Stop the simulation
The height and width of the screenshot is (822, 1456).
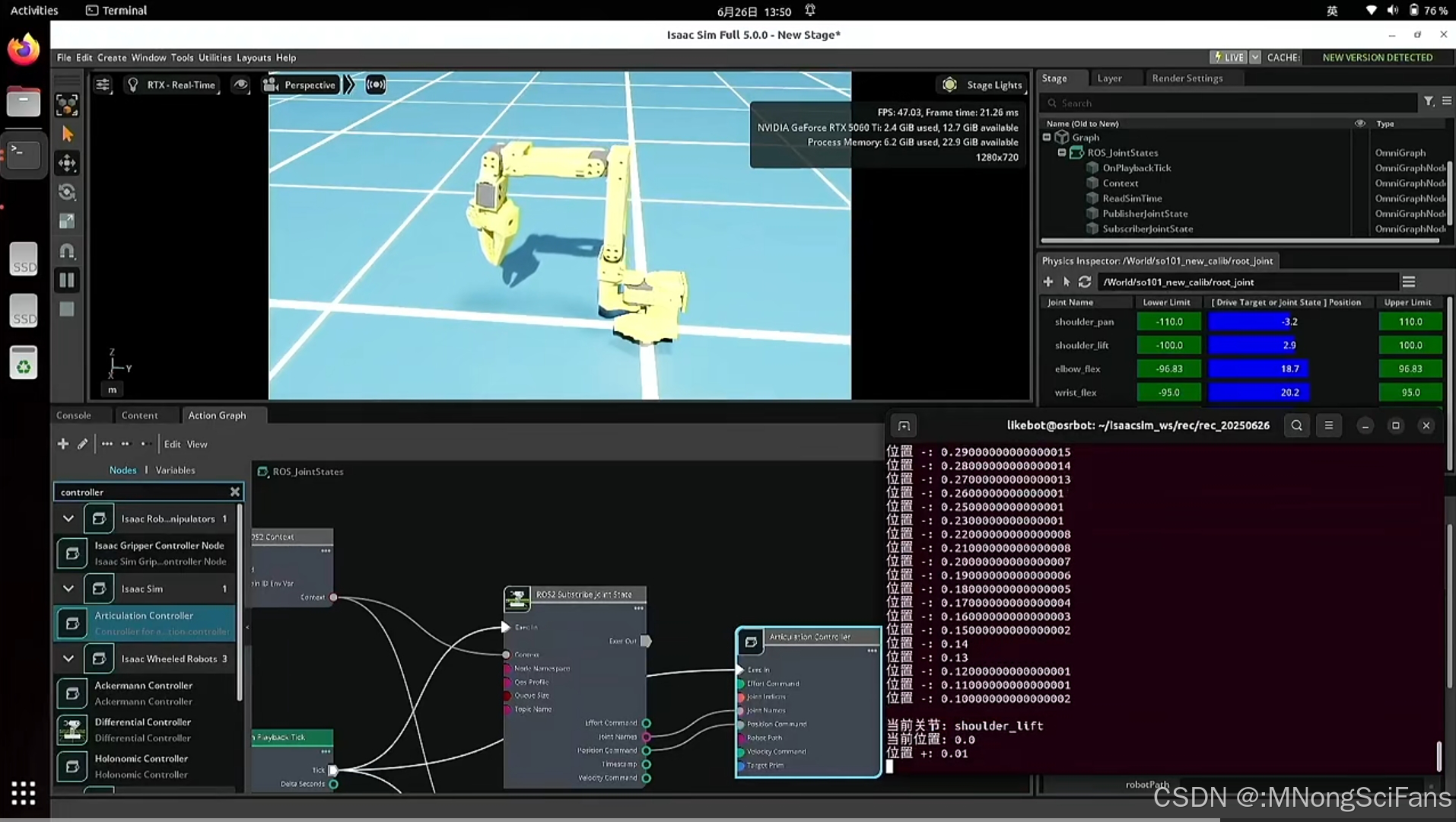pyautogui.click(x=67, y=309)
